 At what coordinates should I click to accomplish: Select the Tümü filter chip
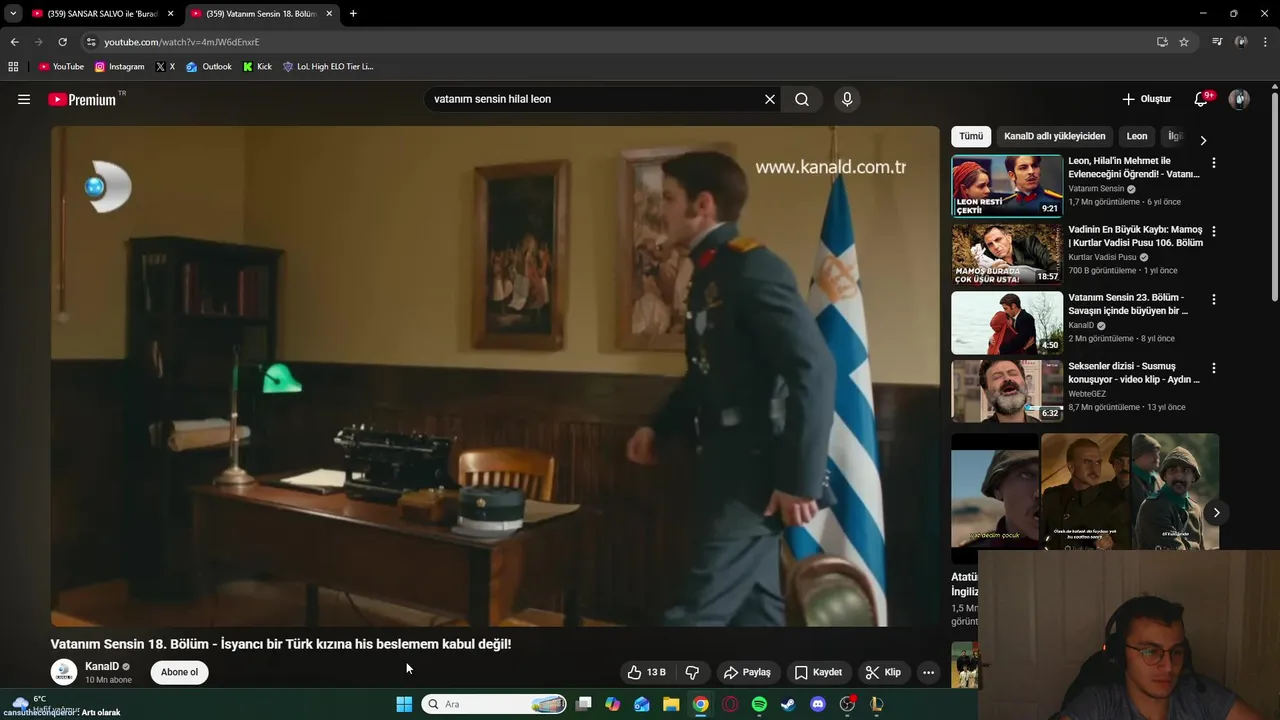coord(971,136)
